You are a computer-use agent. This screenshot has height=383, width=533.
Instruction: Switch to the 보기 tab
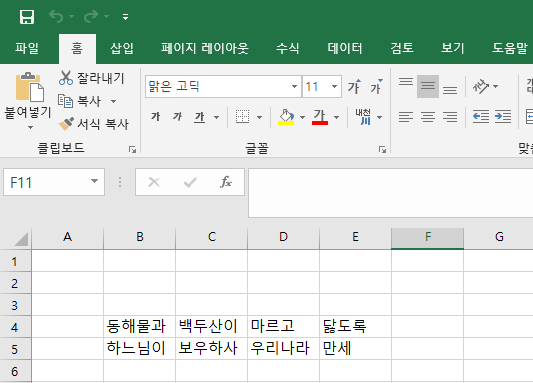(x=453, y=48)
